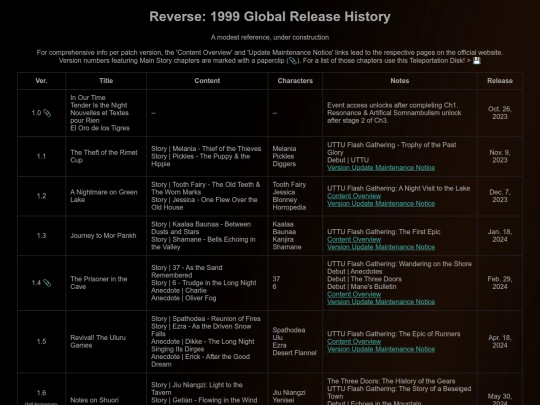Click 'Story | 6 - Trudge in the Long Night'
The height and width of the screenshot is (405, 540).
tap(204, 283)
